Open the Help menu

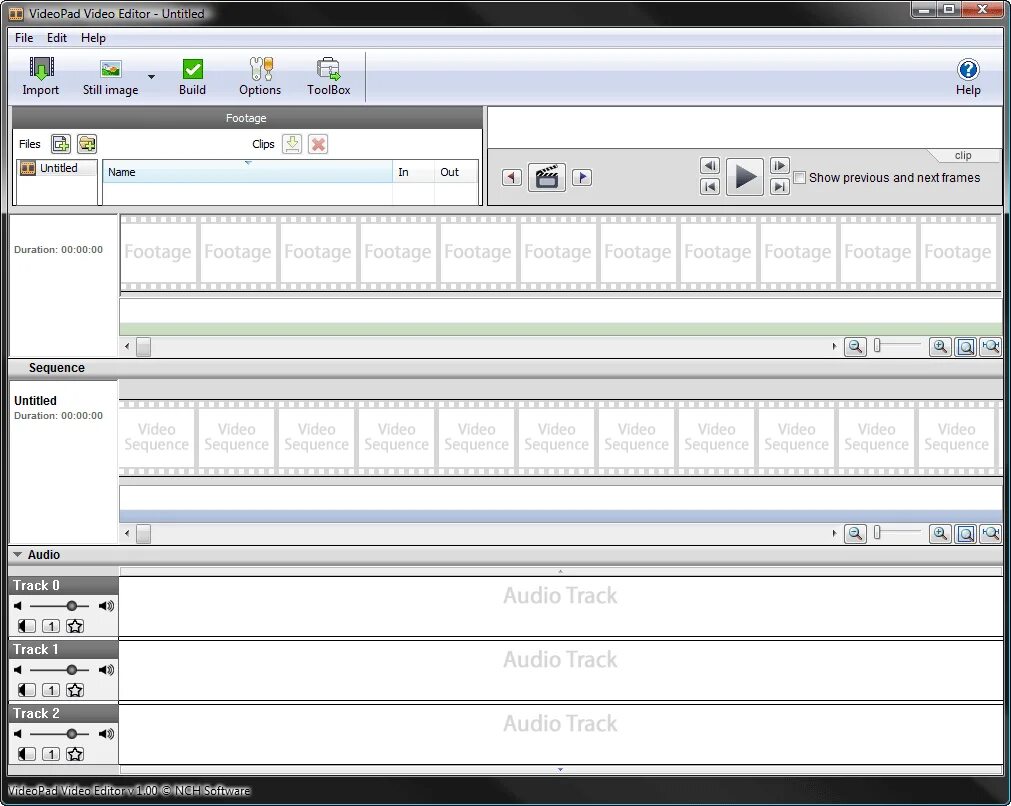[x=93, y=38]
